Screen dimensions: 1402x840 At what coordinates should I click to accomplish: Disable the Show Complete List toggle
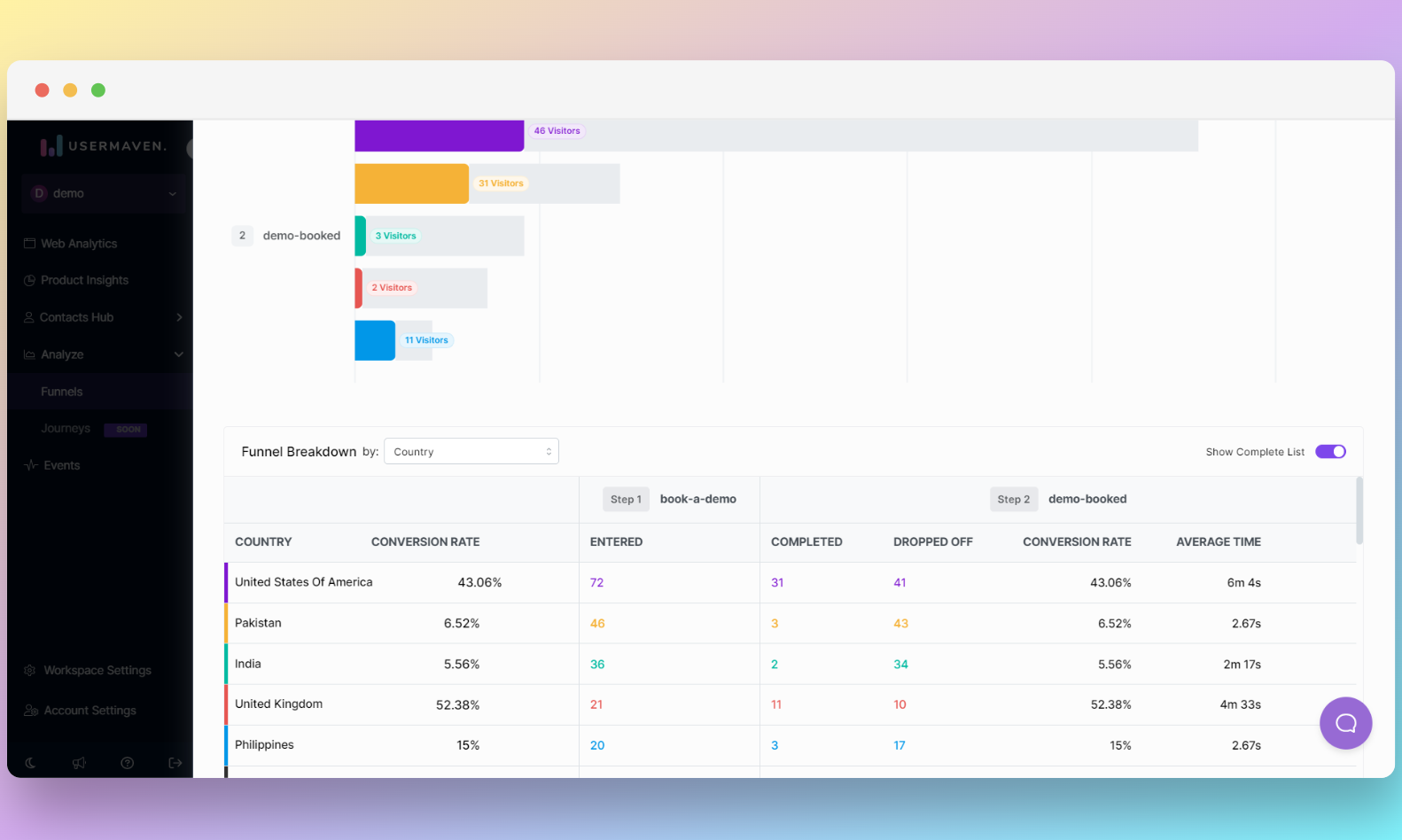click(x=1330, y=452)
